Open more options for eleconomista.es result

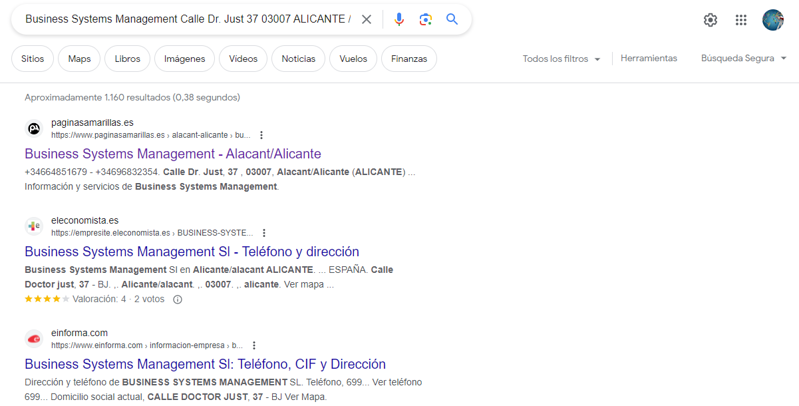click(x=264, y=233)
